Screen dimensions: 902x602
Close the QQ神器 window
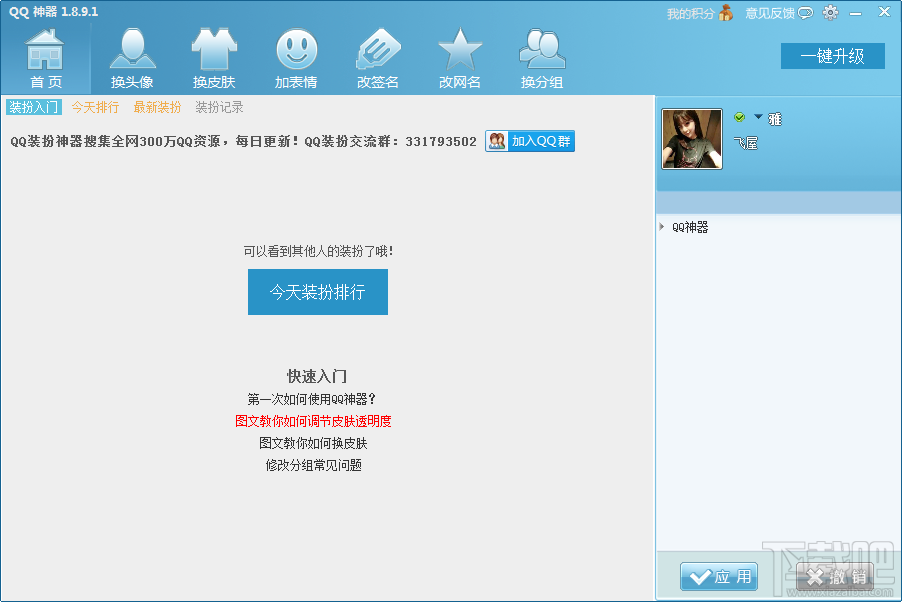pyautogui.click(x=884, y=12)
